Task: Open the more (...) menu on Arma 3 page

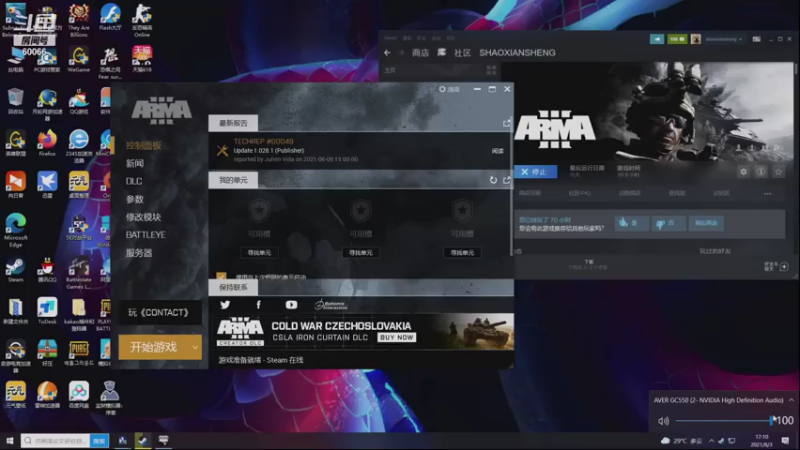Action: pyautogui.click(x=767, y=193)
